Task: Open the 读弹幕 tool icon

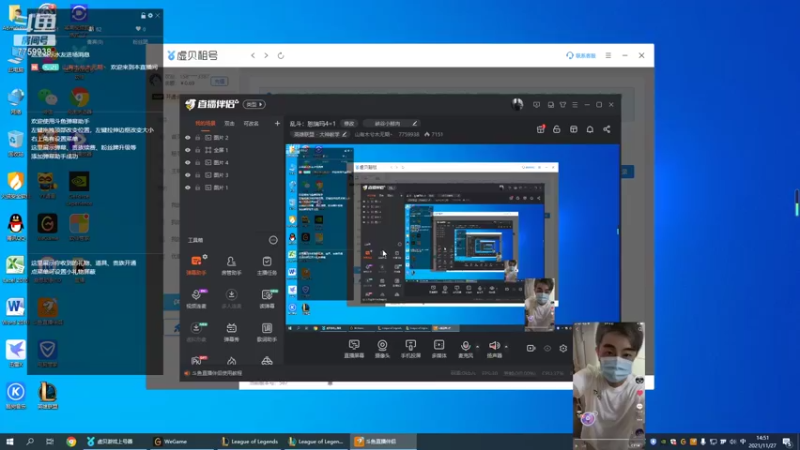Action: tap(266, 298)
